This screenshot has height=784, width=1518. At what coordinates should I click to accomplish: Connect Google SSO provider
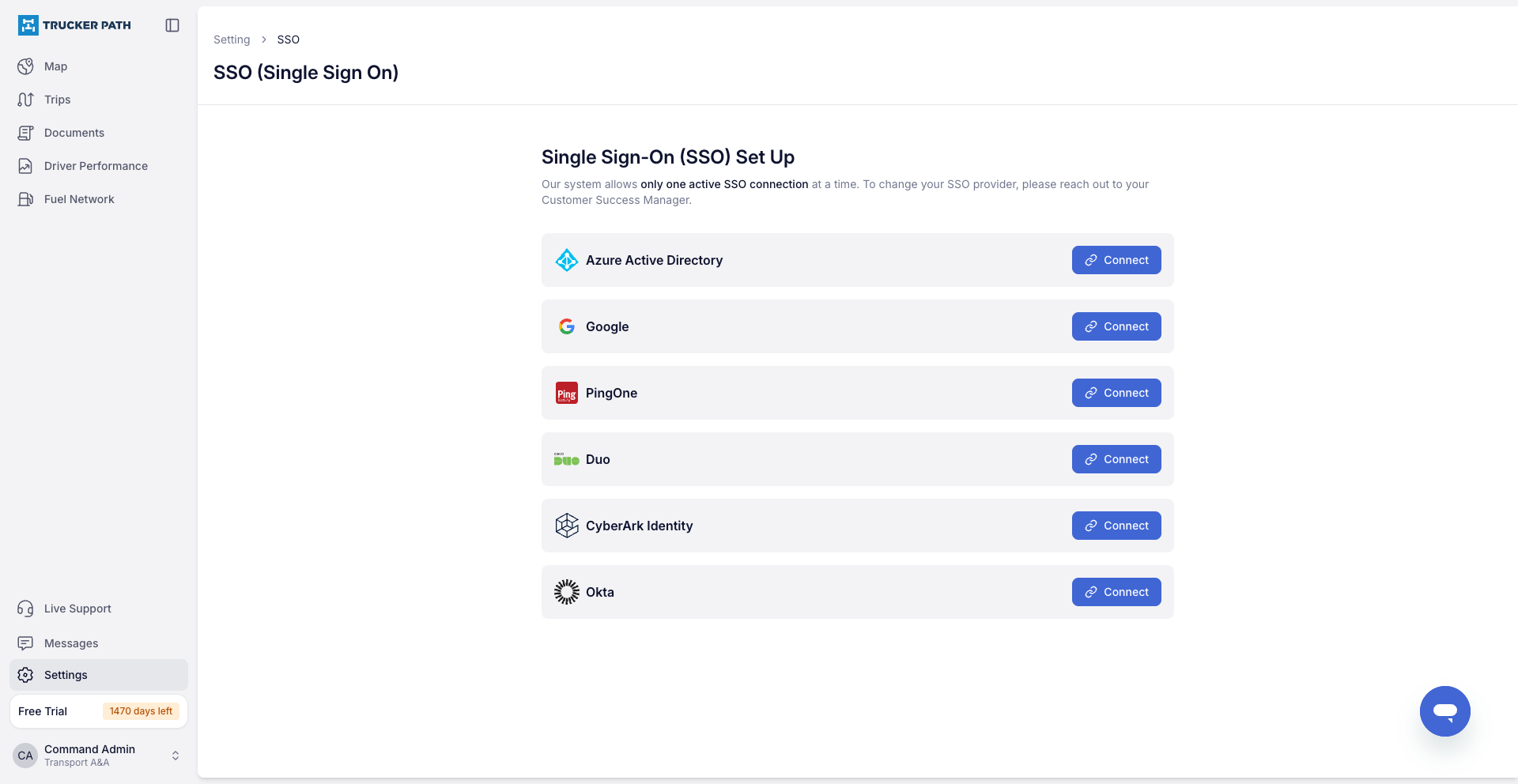(1116, 326)
